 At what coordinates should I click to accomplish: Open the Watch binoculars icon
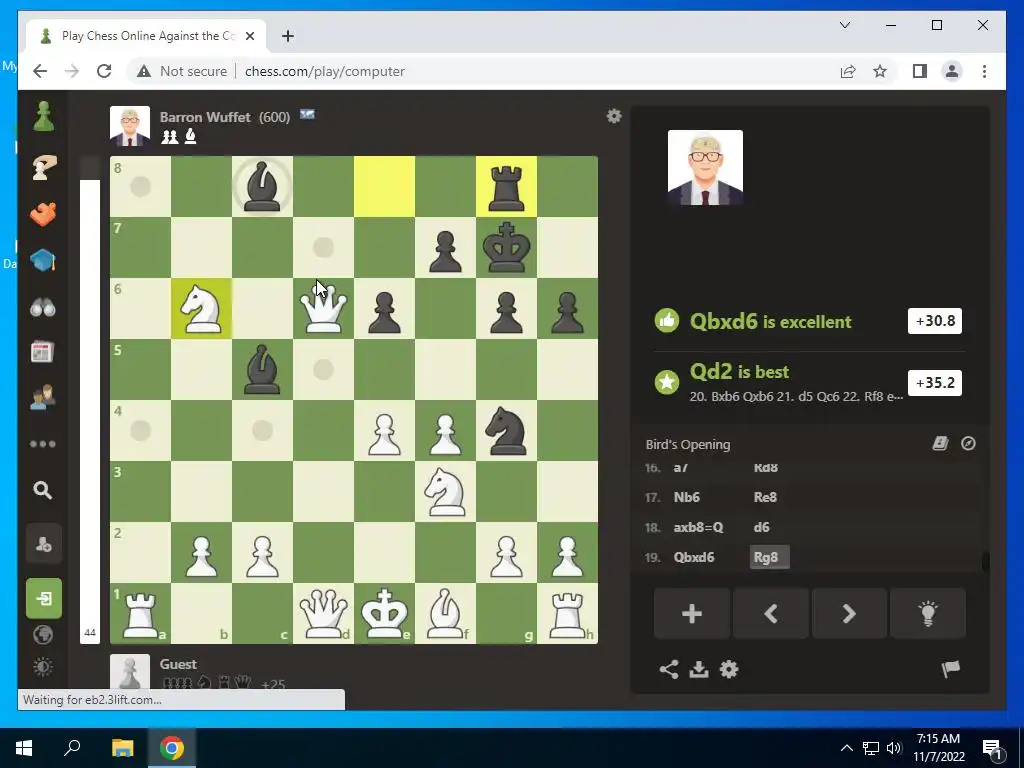[43, 307]
